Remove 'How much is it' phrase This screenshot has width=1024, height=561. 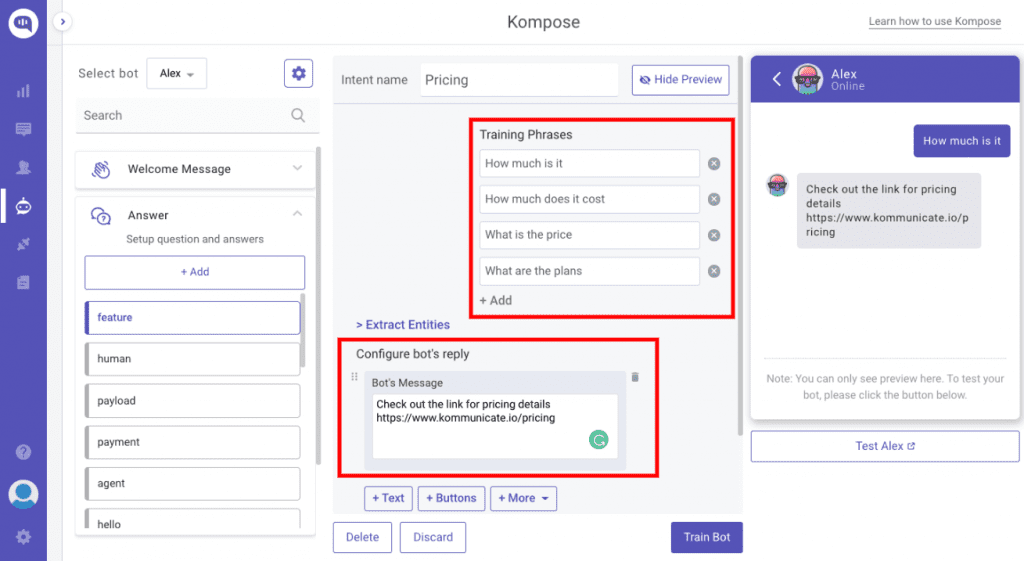pyautogui.click(x=714, y=164)
